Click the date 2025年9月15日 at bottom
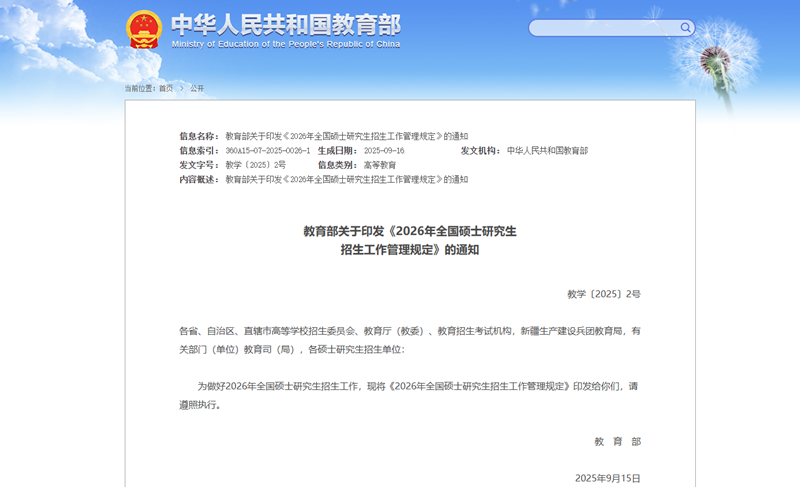Image resolution: width=800 pixels, height=487 pixels. click(607, 478)
